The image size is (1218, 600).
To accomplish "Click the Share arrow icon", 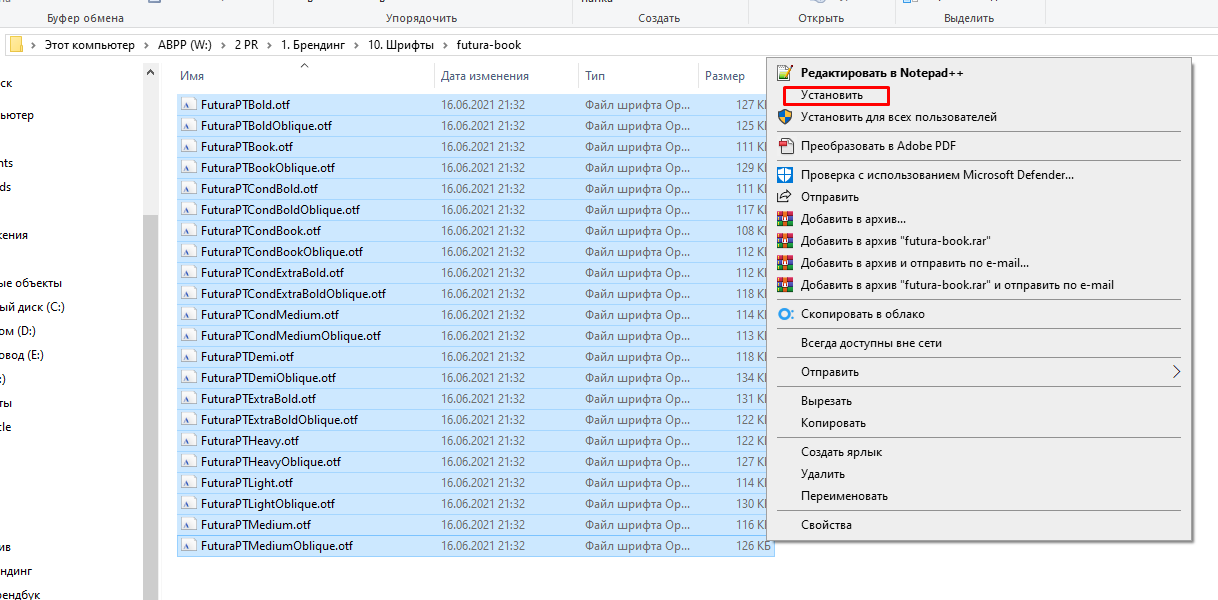I will [x=785, y=197].
